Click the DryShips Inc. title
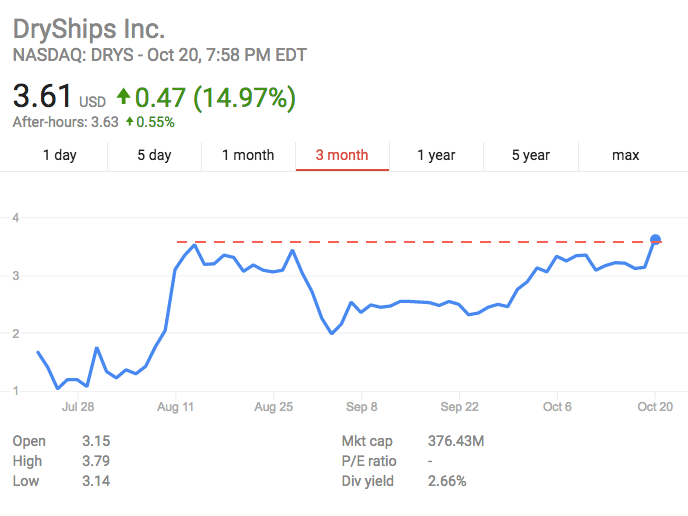The height and width of the screenshot is (516, 688). pyautogui.click(x=89, y=28)
